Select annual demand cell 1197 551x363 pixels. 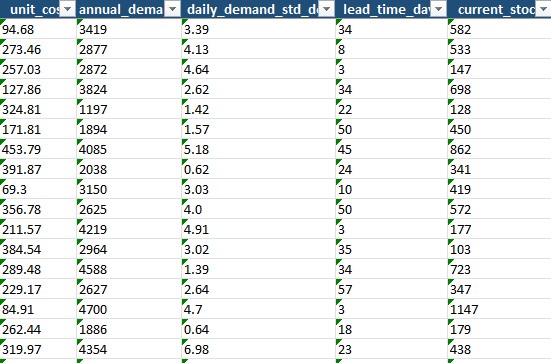tap(129, 109)
